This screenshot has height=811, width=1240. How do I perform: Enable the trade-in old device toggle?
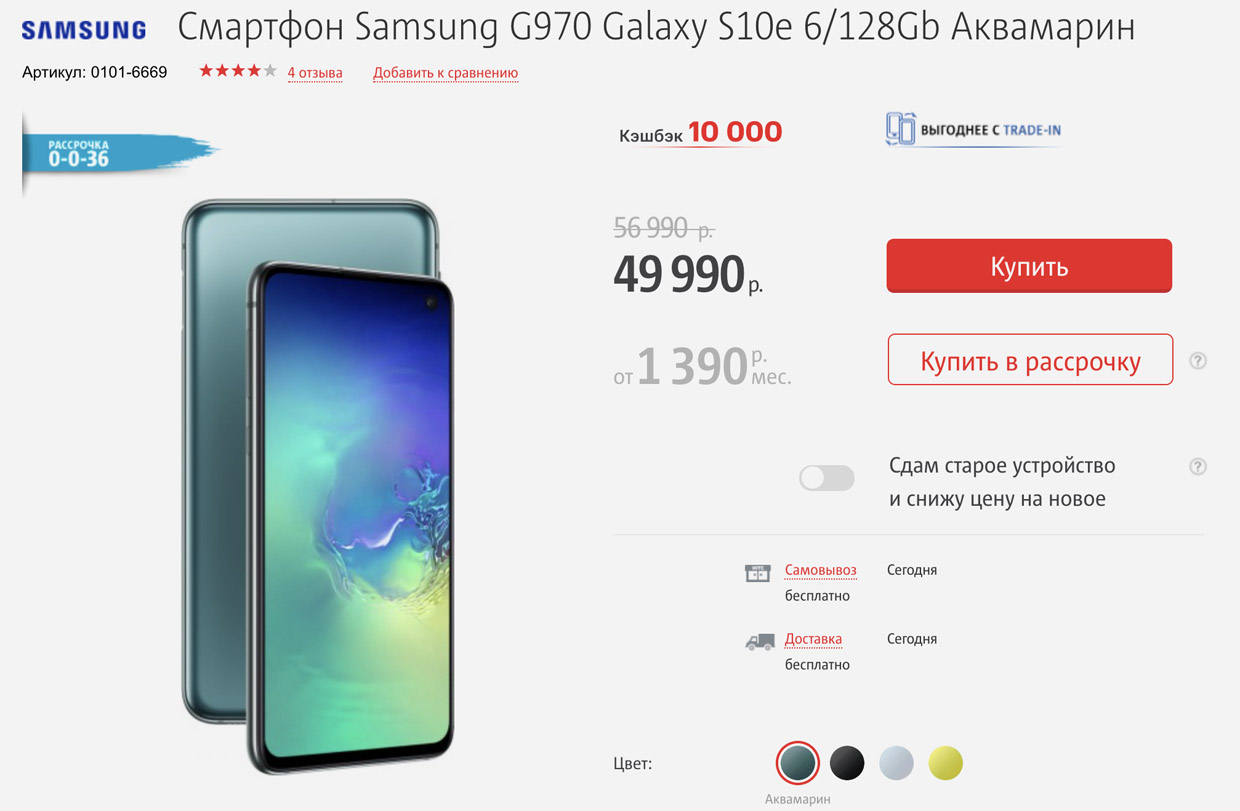pos(827,478)
